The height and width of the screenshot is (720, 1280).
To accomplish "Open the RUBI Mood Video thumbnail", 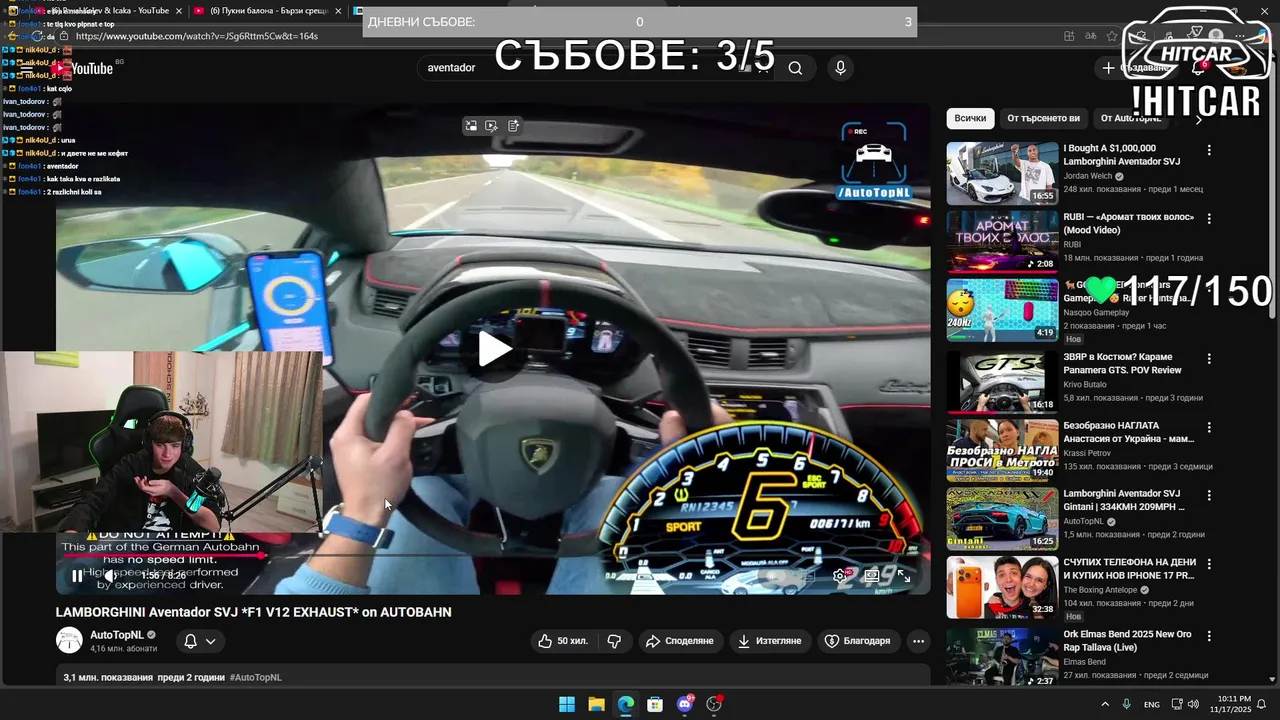I will pyautogui.click(x=1002, y=241).
